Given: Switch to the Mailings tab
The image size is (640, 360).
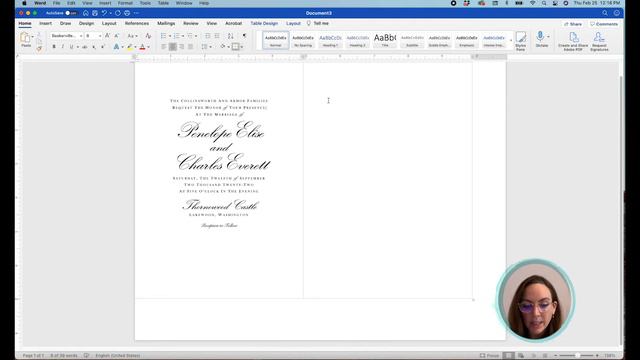Looking at the screenshot, I should click(x=166, y=24).
